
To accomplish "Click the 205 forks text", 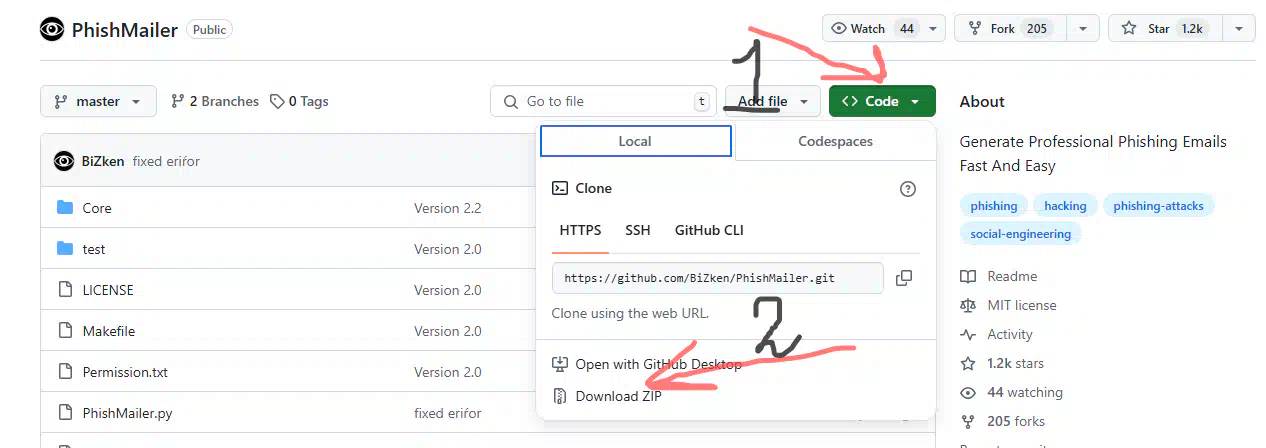I will click(x=1016, y=421).
